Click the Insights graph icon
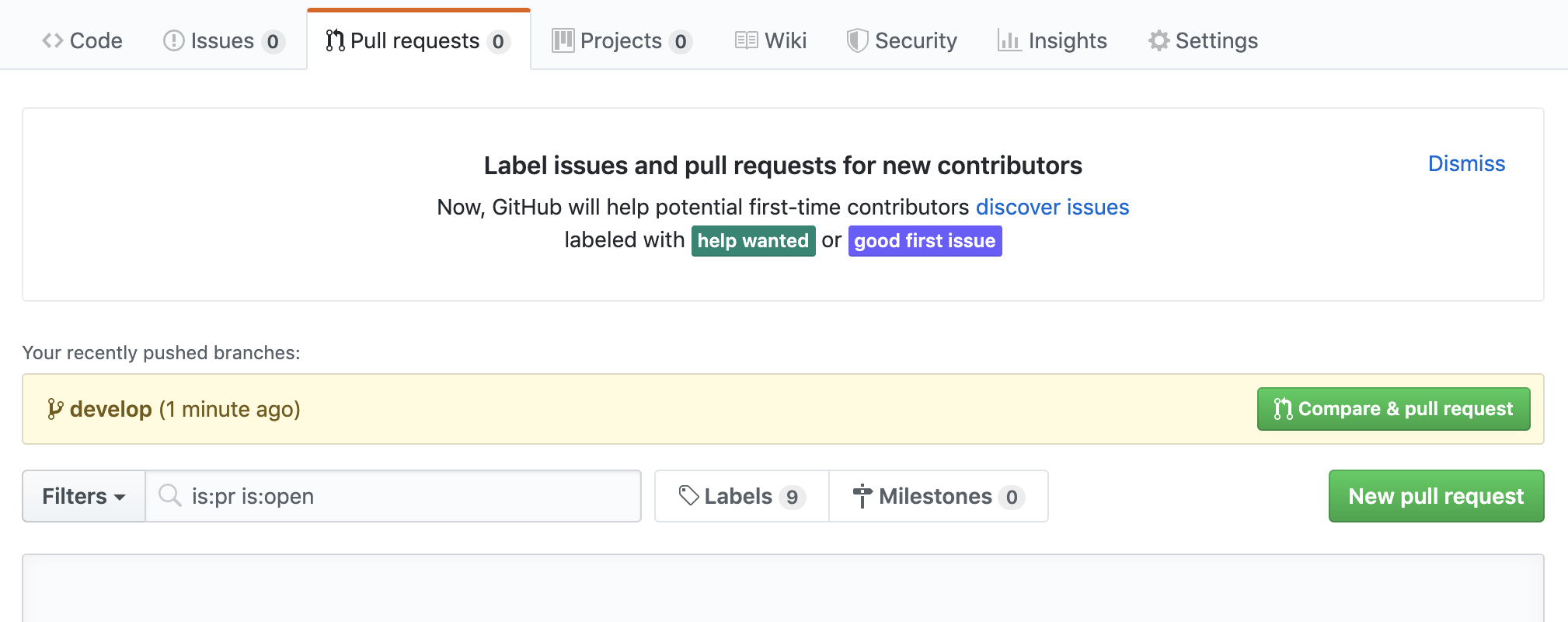 (x=1009, y=40)
